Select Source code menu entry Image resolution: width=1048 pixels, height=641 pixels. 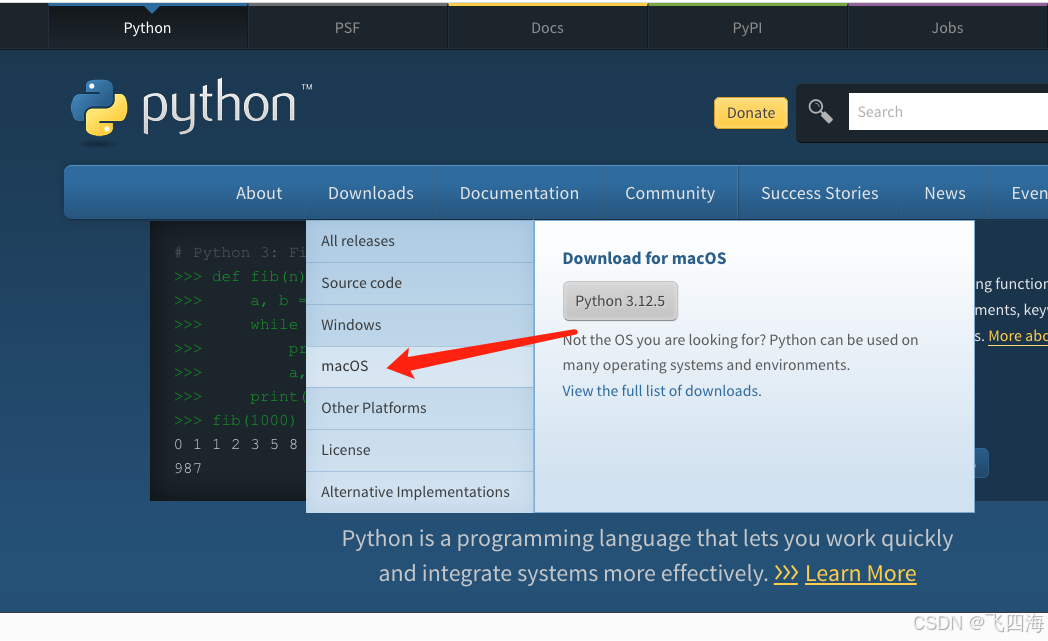[x=420, y=283]
